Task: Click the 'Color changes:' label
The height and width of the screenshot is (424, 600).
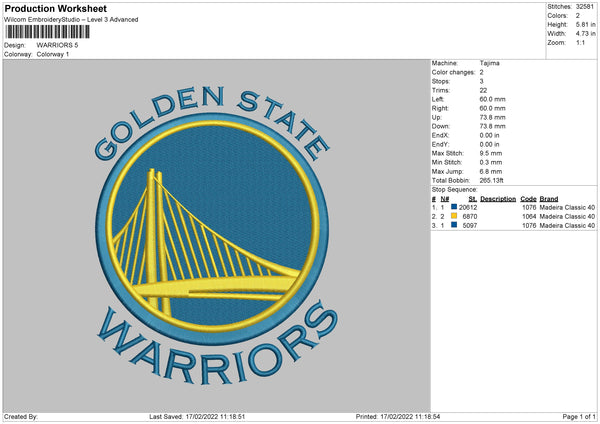Action: [x=453, y=72]
